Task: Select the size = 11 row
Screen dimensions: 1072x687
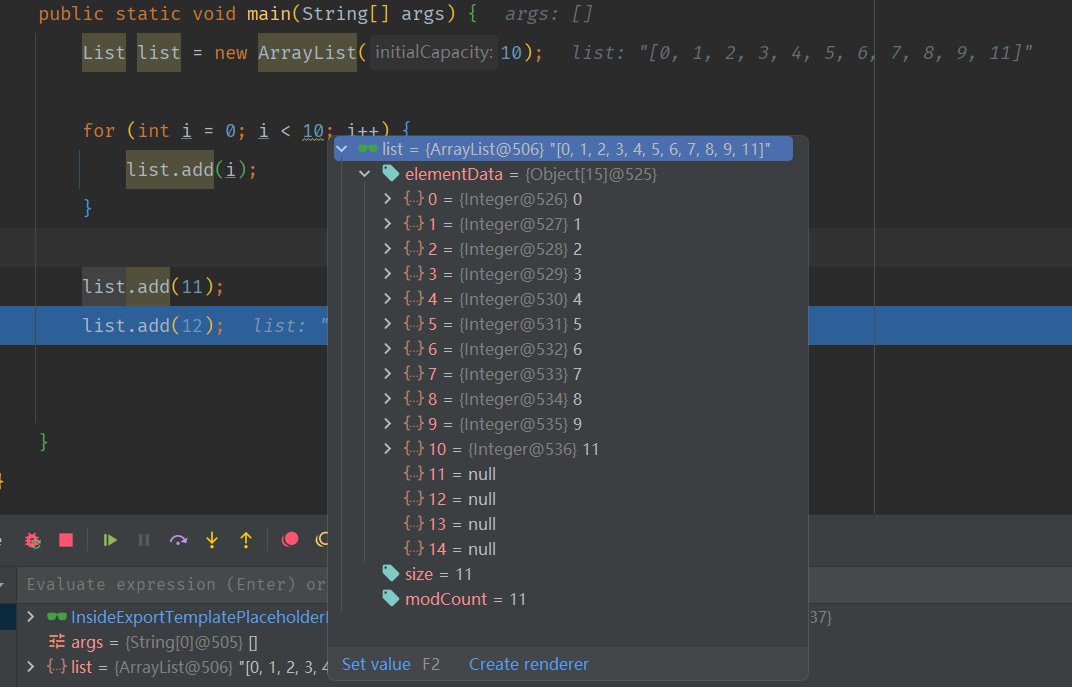Action: point(567,574)
